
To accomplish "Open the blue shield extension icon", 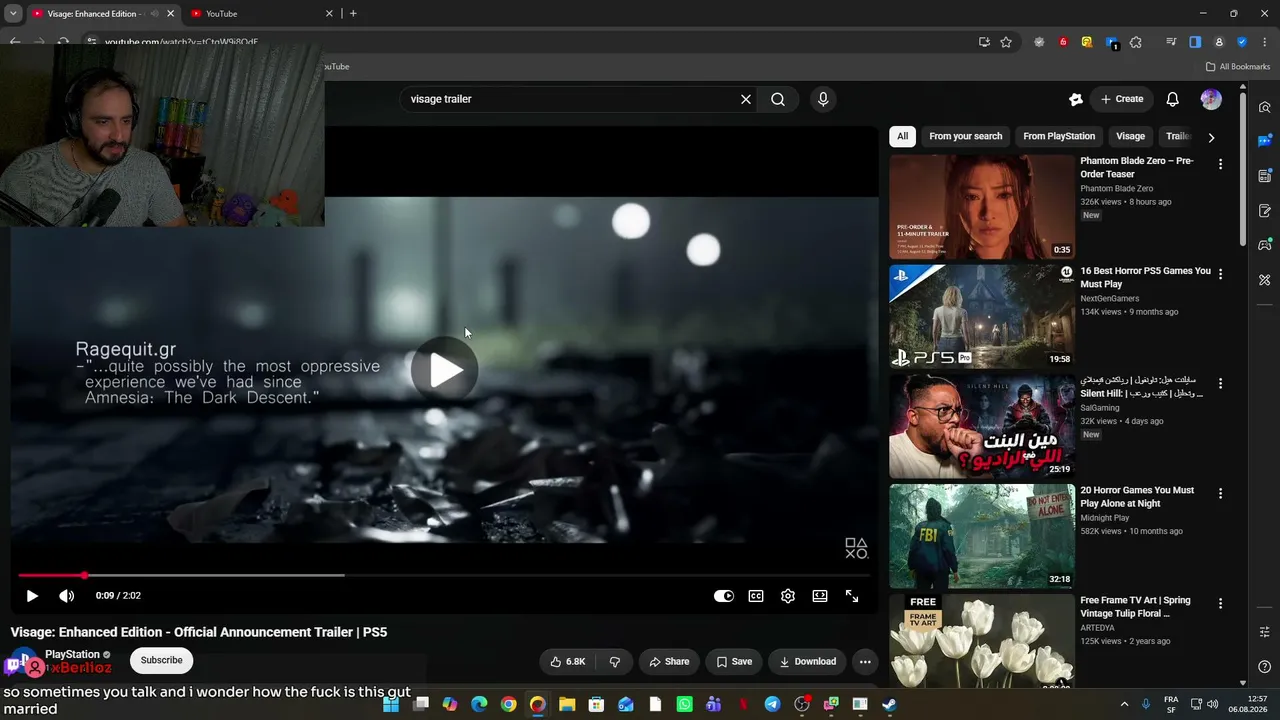I will click(x=1242, y=42).
